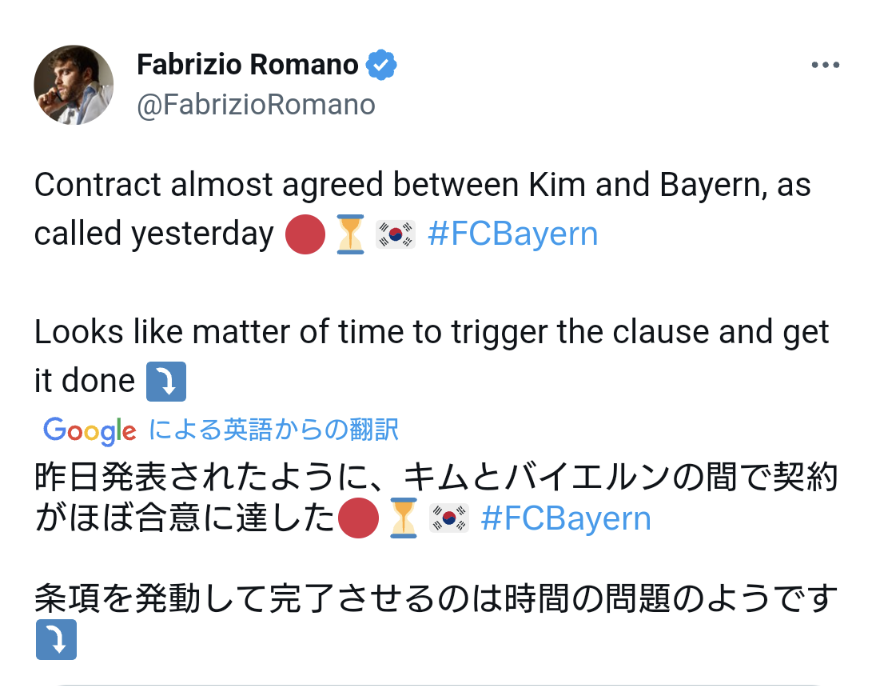Click hourglass emoji after "called yesterday"
Viewport: 876px width, 686px height.
pos(350,234)
